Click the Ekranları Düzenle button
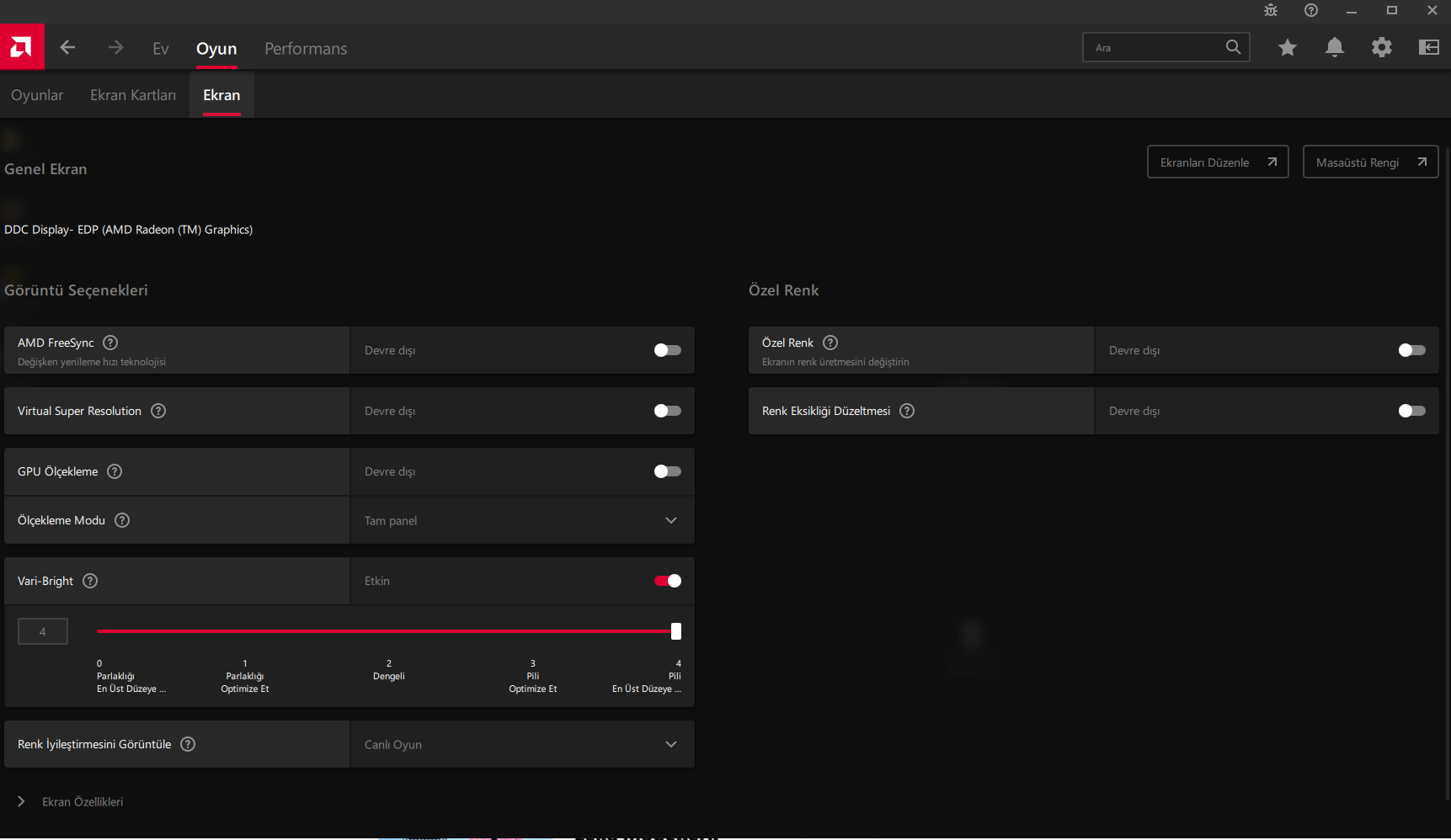1451x840 pixels. click(x=1218, y=162)
